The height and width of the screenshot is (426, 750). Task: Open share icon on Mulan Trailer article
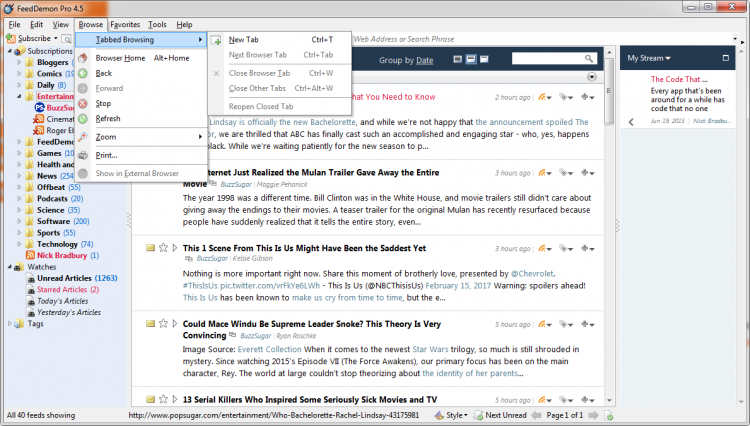pyautogui.click(x=544, y=173)
